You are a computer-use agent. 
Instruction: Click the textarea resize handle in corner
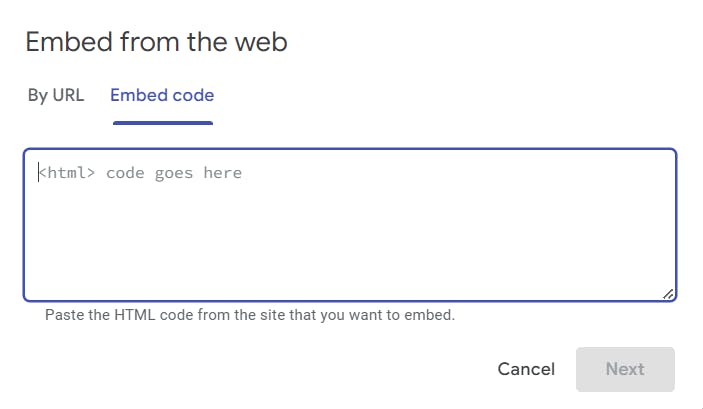(667, 293)
